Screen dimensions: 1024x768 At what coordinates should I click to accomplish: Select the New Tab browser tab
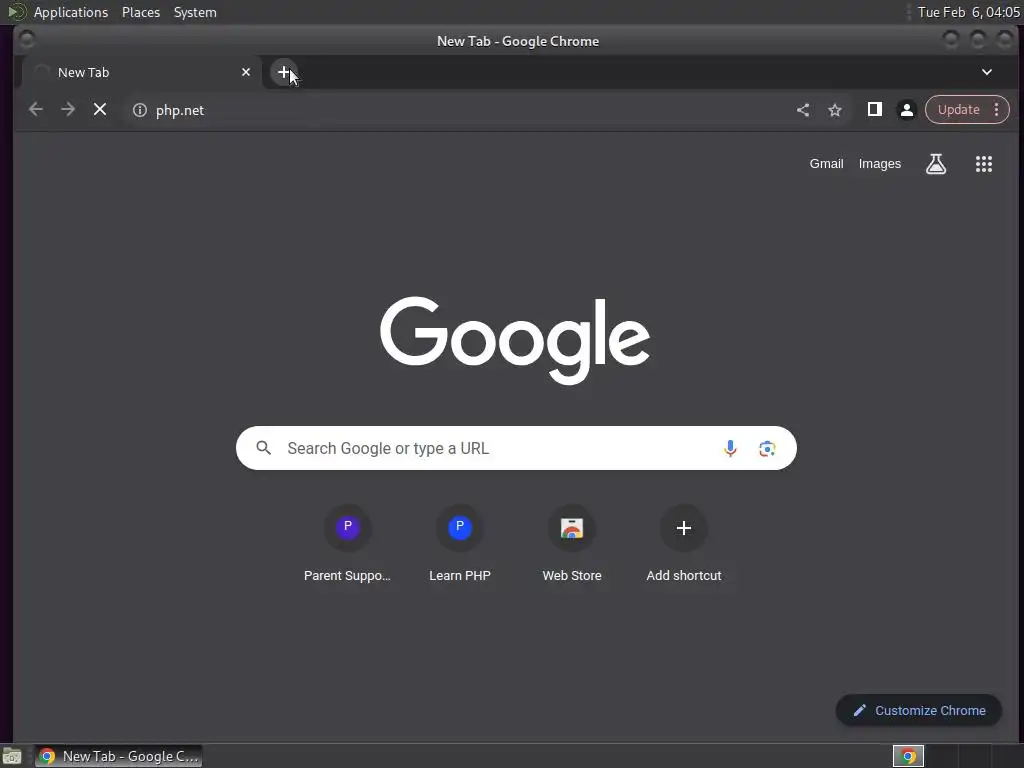pyautogui.click(x=140, y=72)
